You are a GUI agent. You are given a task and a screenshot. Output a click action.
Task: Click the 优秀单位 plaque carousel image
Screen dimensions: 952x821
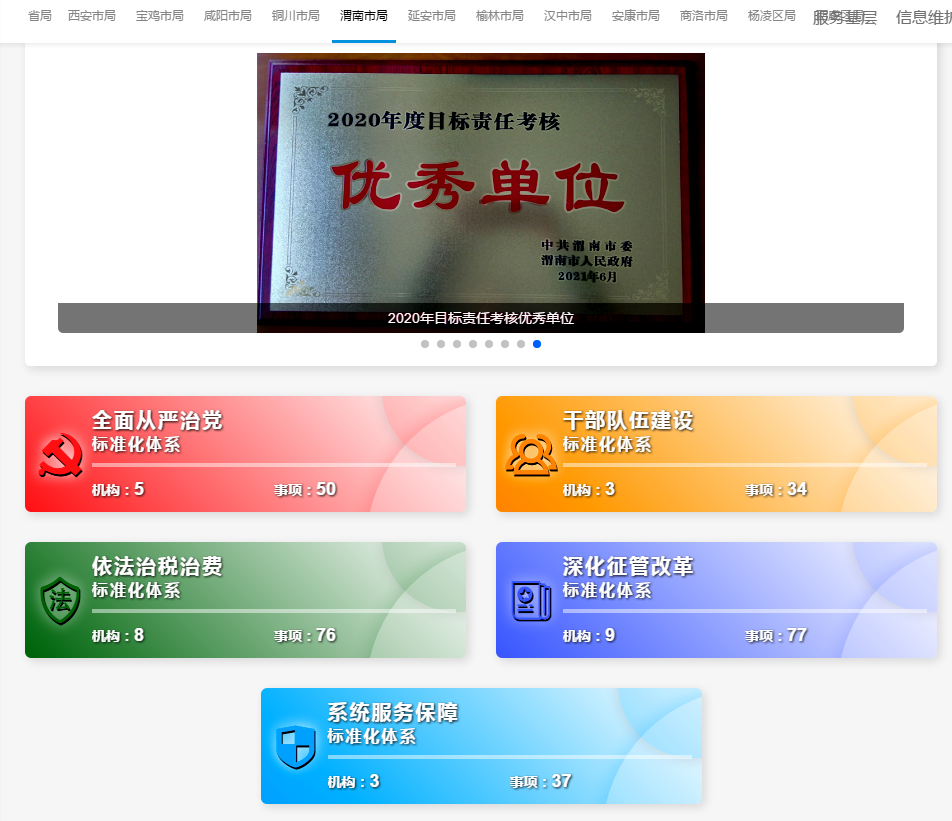[x=481, y=192]
